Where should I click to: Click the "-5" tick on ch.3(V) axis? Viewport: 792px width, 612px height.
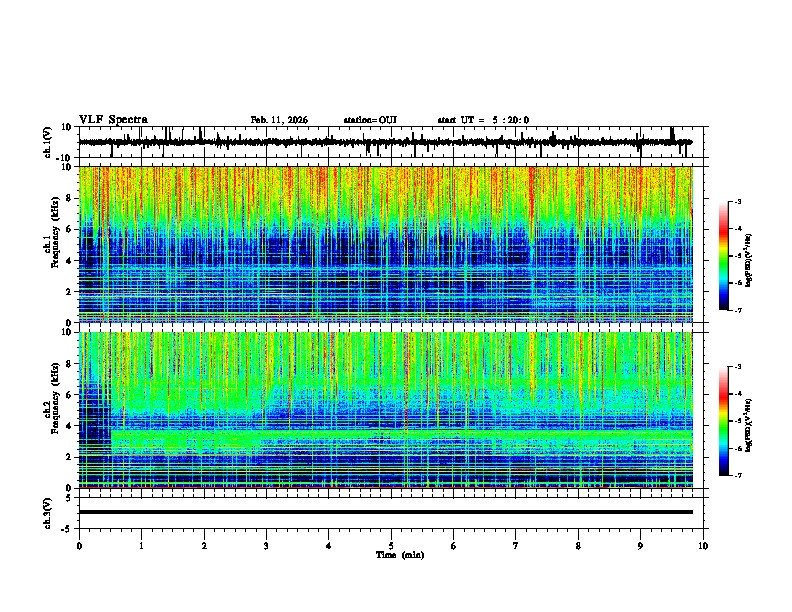67,529
